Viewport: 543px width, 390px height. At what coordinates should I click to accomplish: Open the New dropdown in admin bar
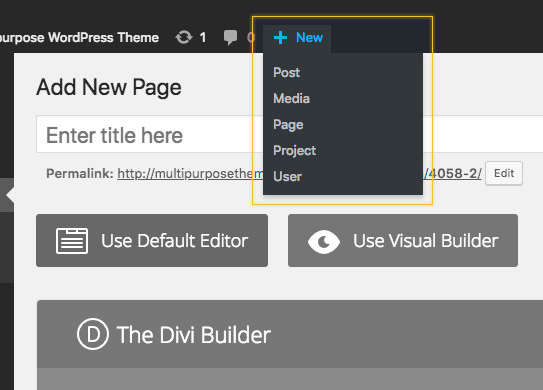coord(298,37)
